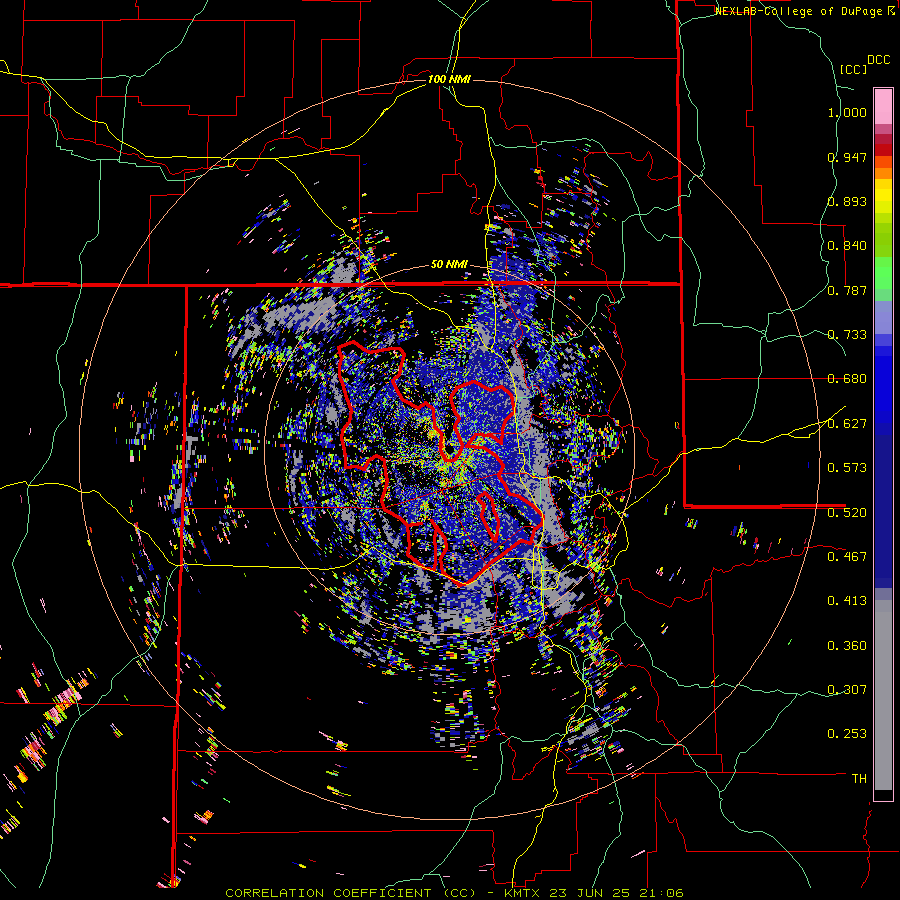This screenshot has width=900, height=900.
Task: Click the 0.893 scale value
Action: click(847, 201)
